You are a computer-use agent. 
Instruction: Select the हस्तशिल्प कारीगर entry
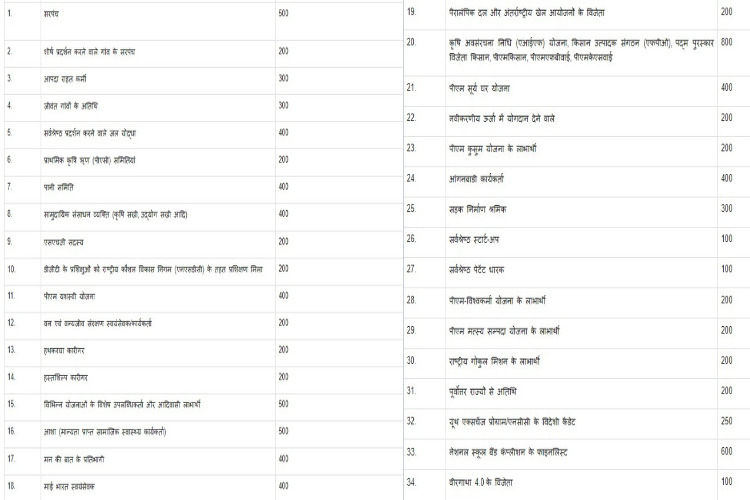coord(66,378)
